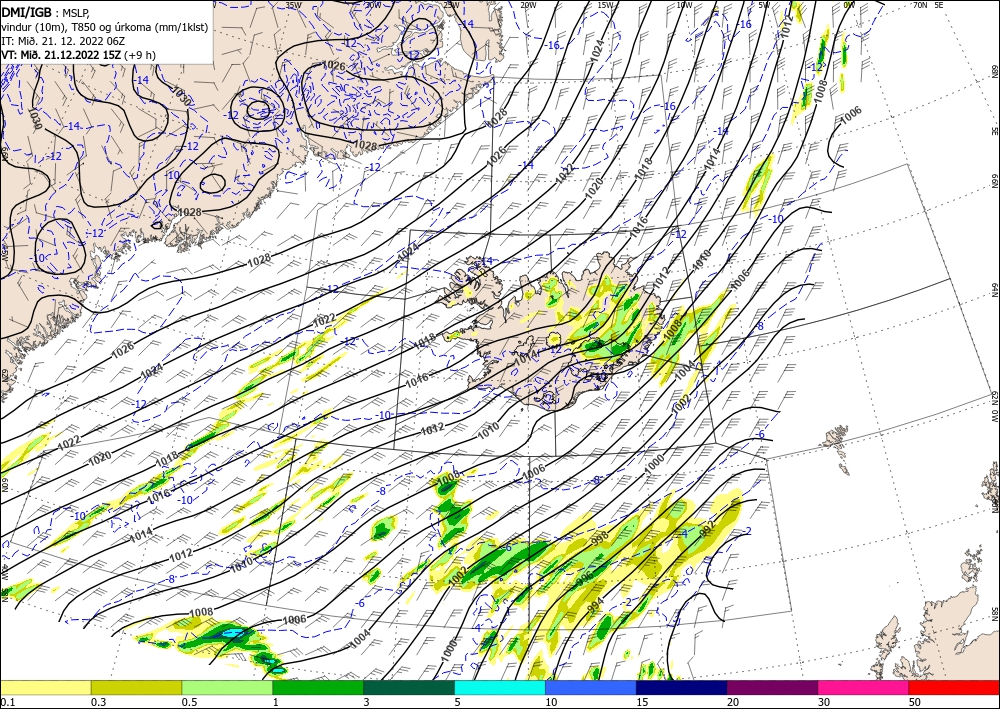This screenshot has width=1000, height=709.
Task: Pick the blue 10 mm legend swatch
Action: click(591, 687)
